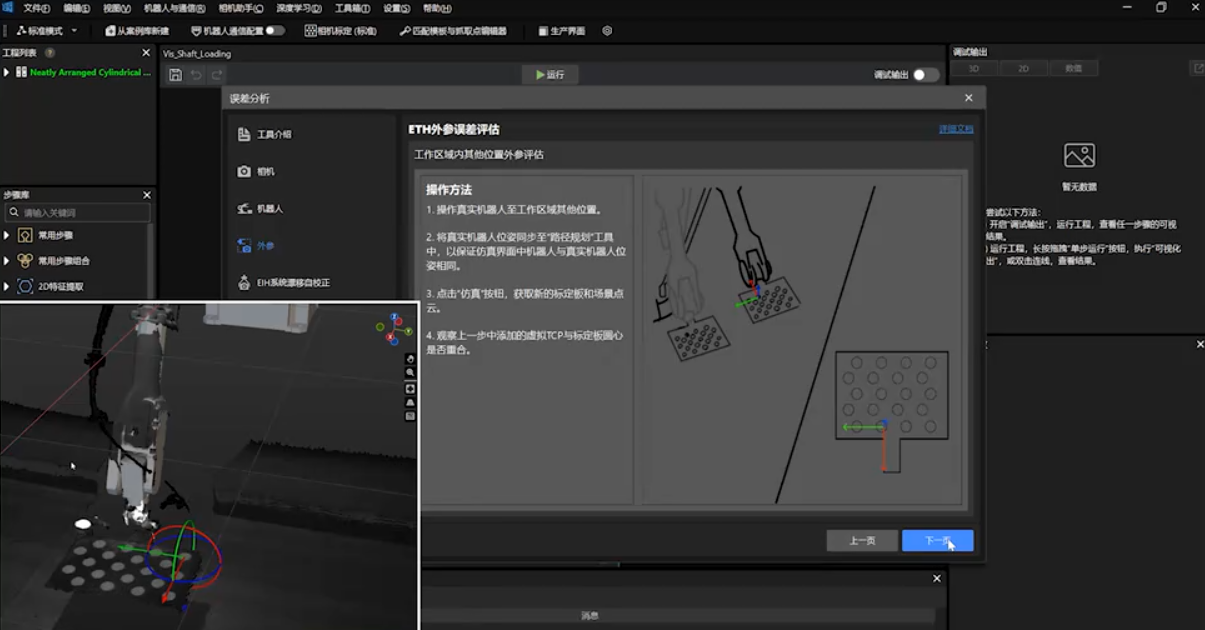
Task: Click the hexagon settings icon in toolbar
Action: pyautogui.click(x=607, y=31)
